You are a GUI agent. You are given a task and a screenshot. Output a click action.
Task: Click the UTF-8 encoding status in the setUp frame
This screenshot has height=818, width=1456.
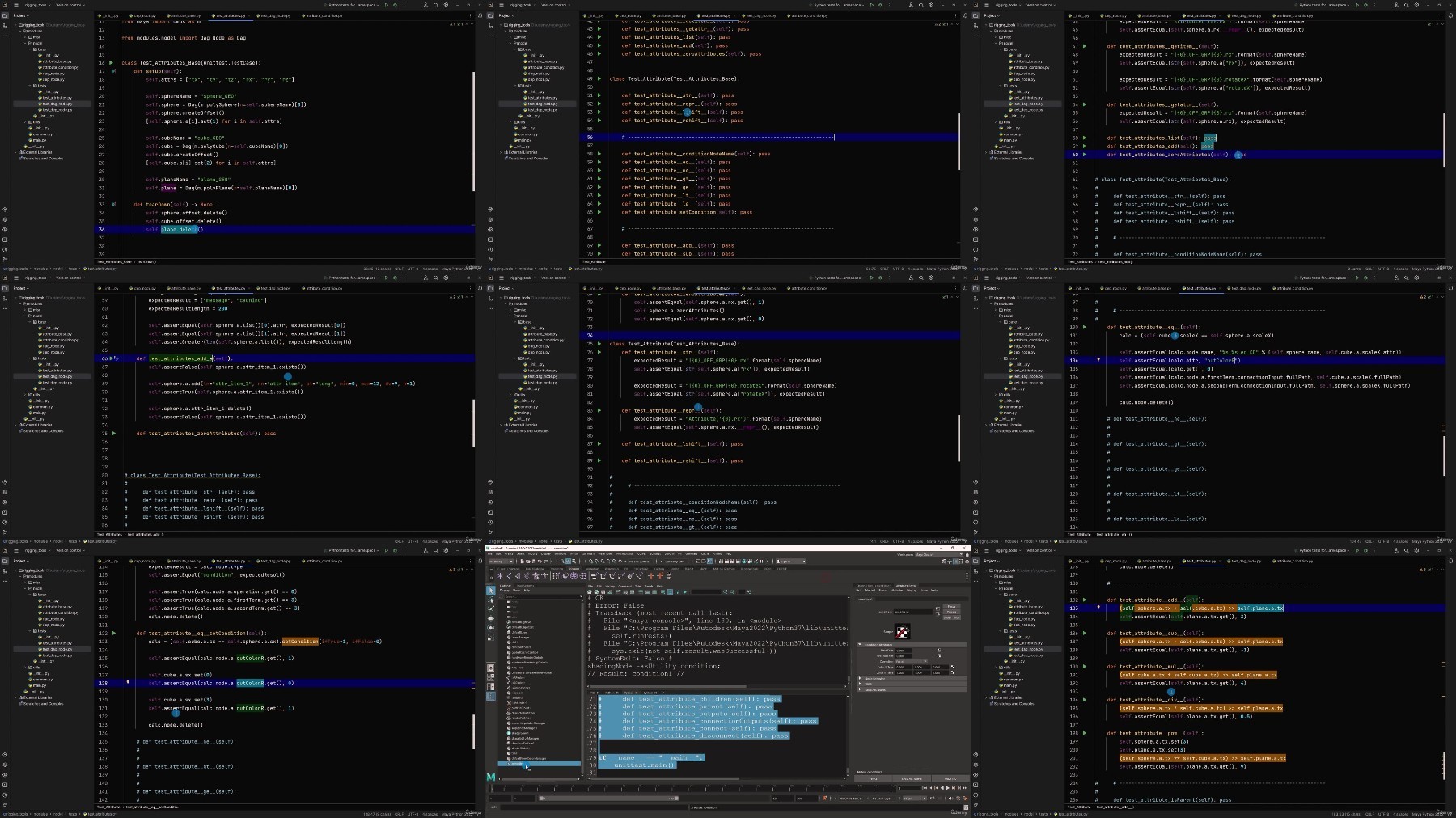(x=413, y=269)
